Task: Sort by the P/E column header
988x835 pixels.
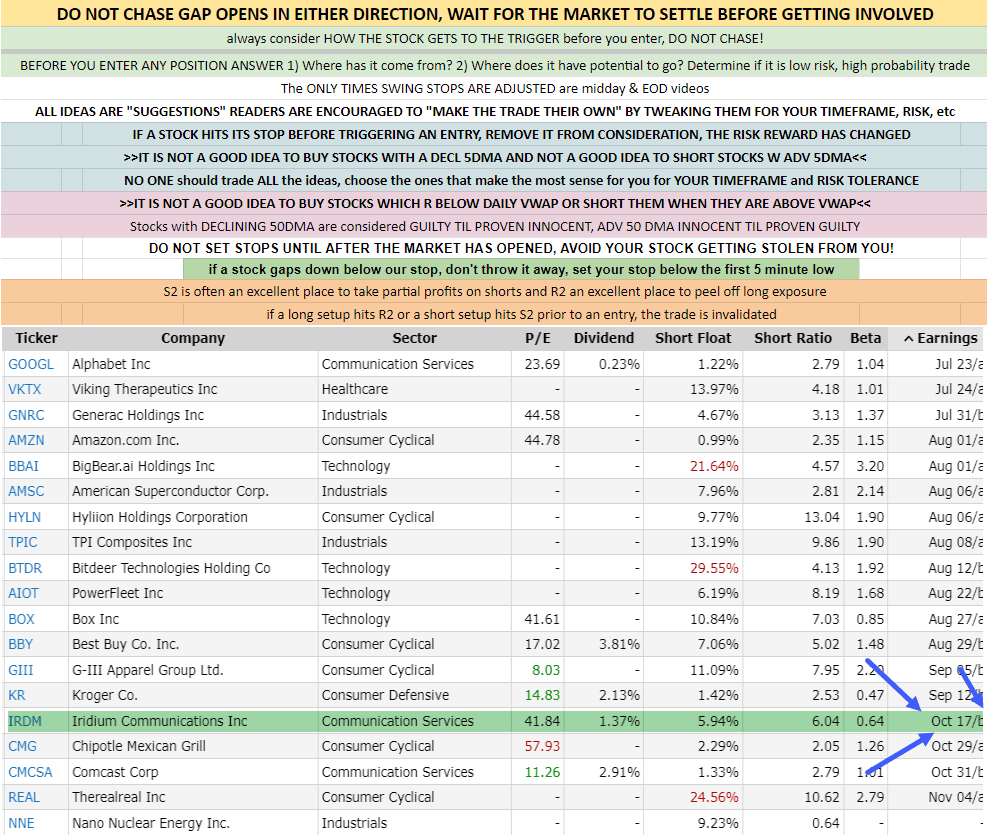Action: pos(538,338)
